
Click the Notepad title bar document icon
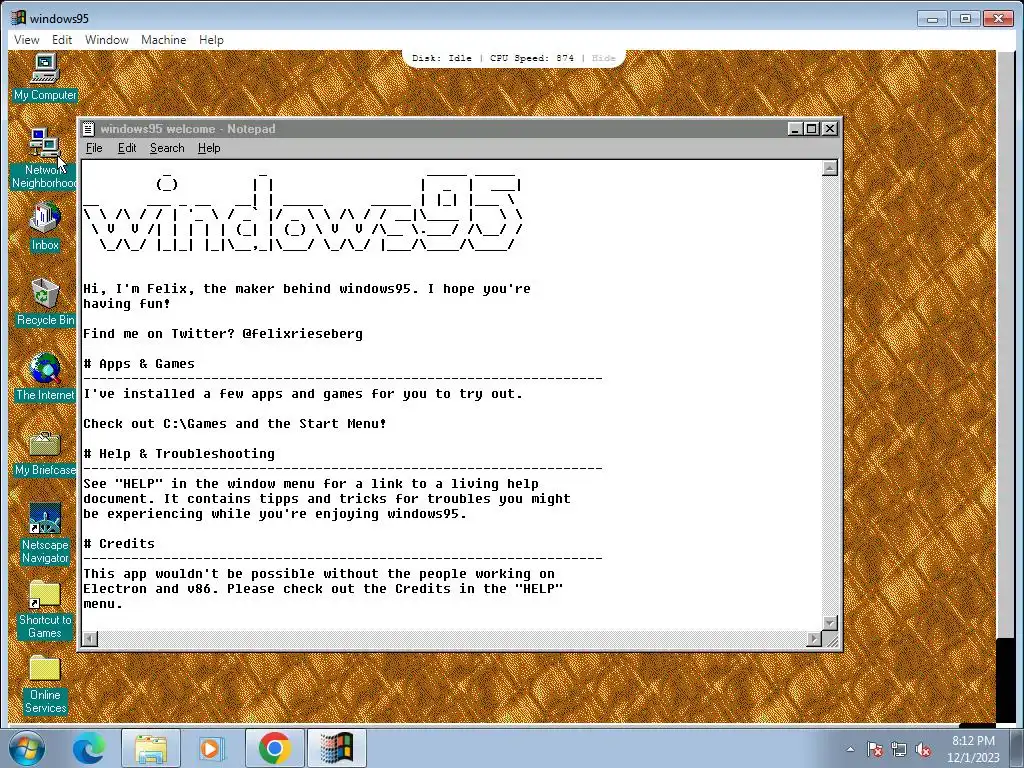[89, 129]
